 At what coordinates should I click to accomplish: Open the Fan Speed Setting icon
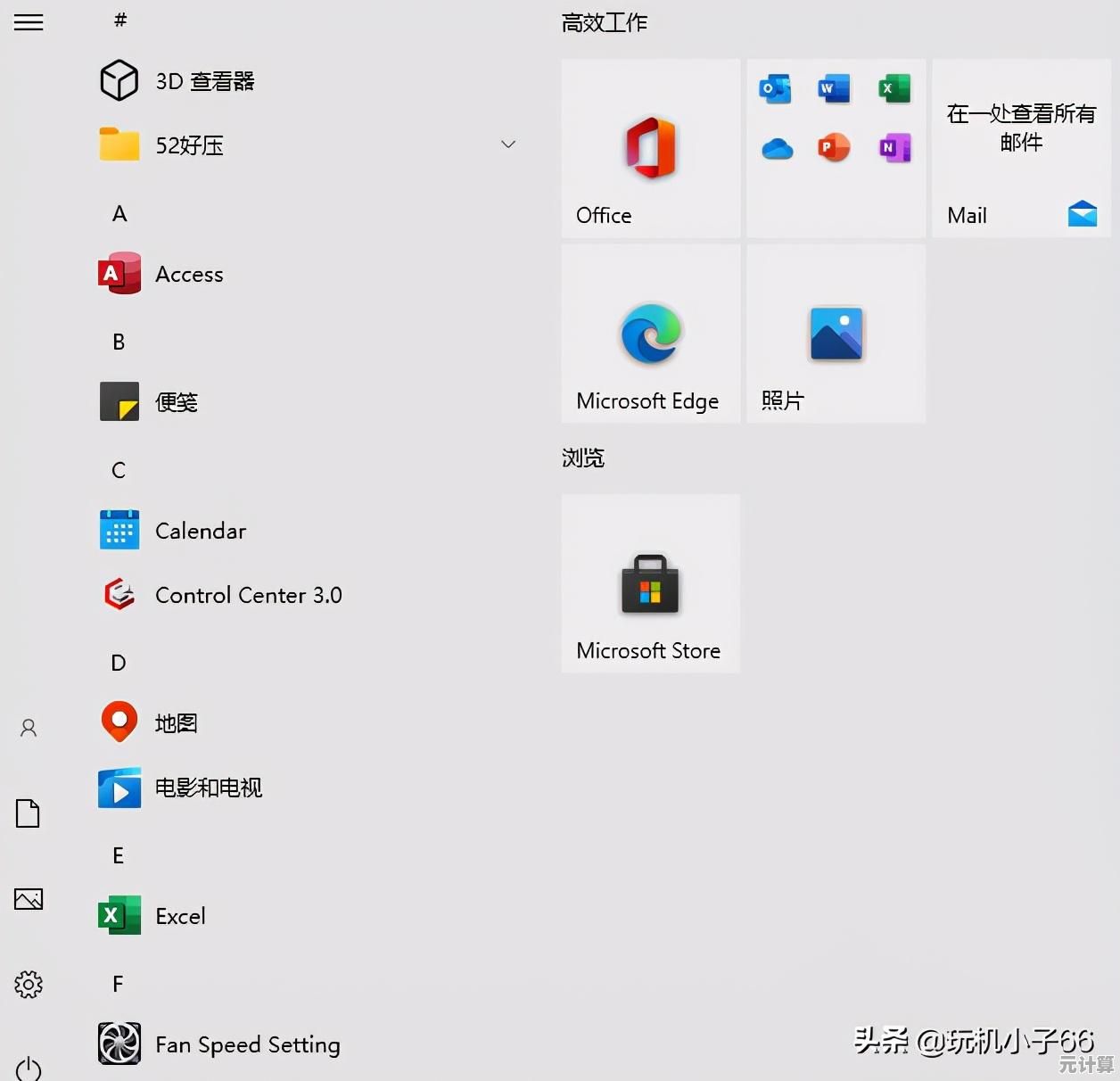coord(119,1044)
